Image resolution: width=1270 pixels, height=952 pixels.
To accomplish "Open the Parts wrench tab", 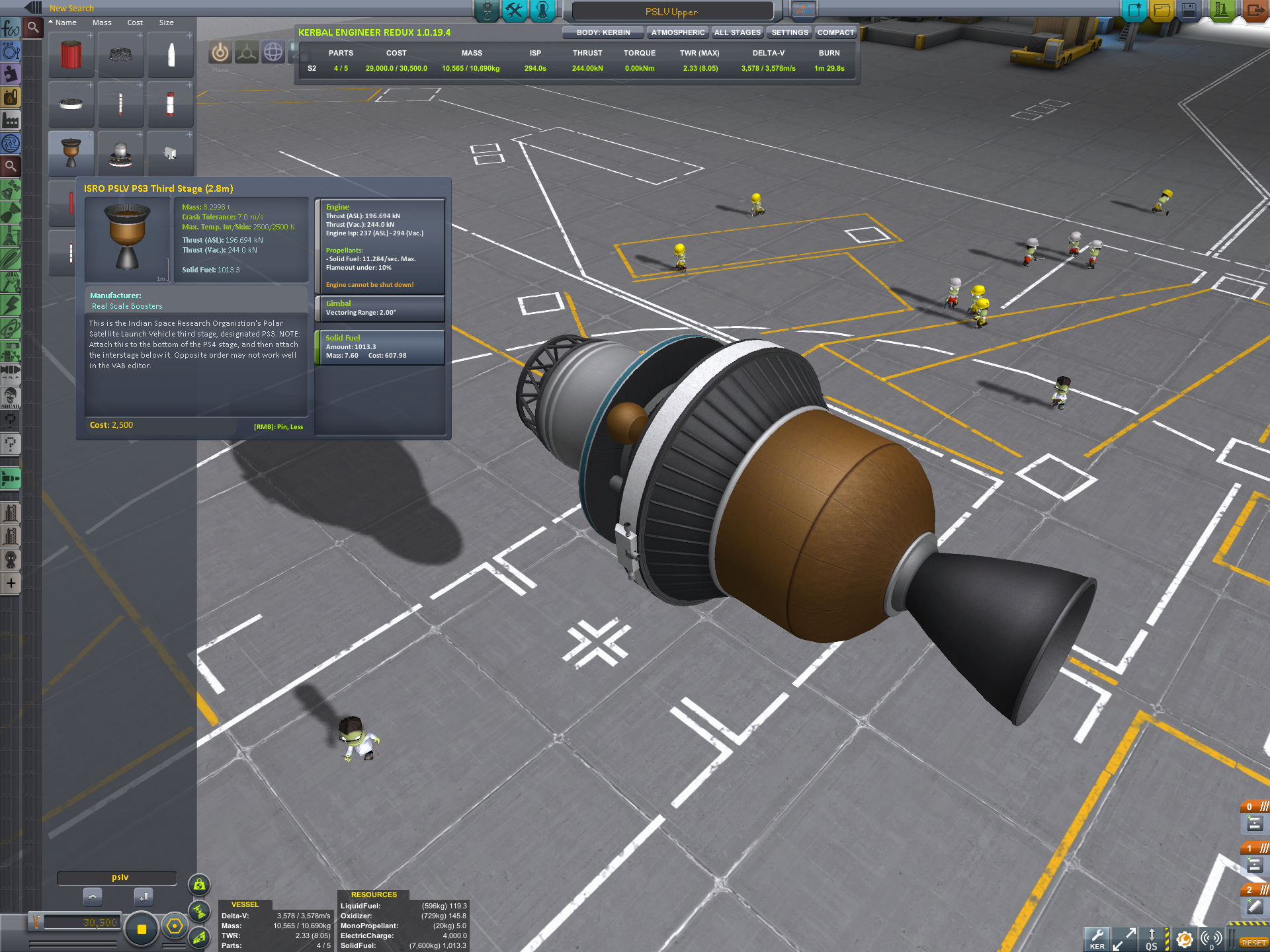I will 514,11.
